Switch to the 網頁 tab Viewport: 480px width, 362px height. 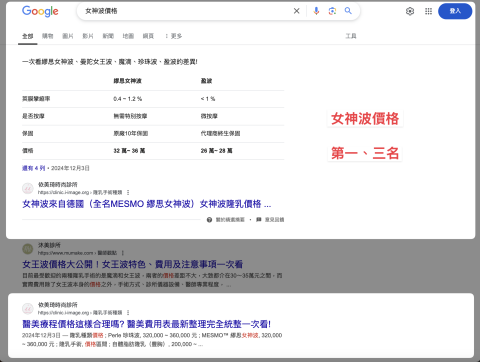(148, 36)
